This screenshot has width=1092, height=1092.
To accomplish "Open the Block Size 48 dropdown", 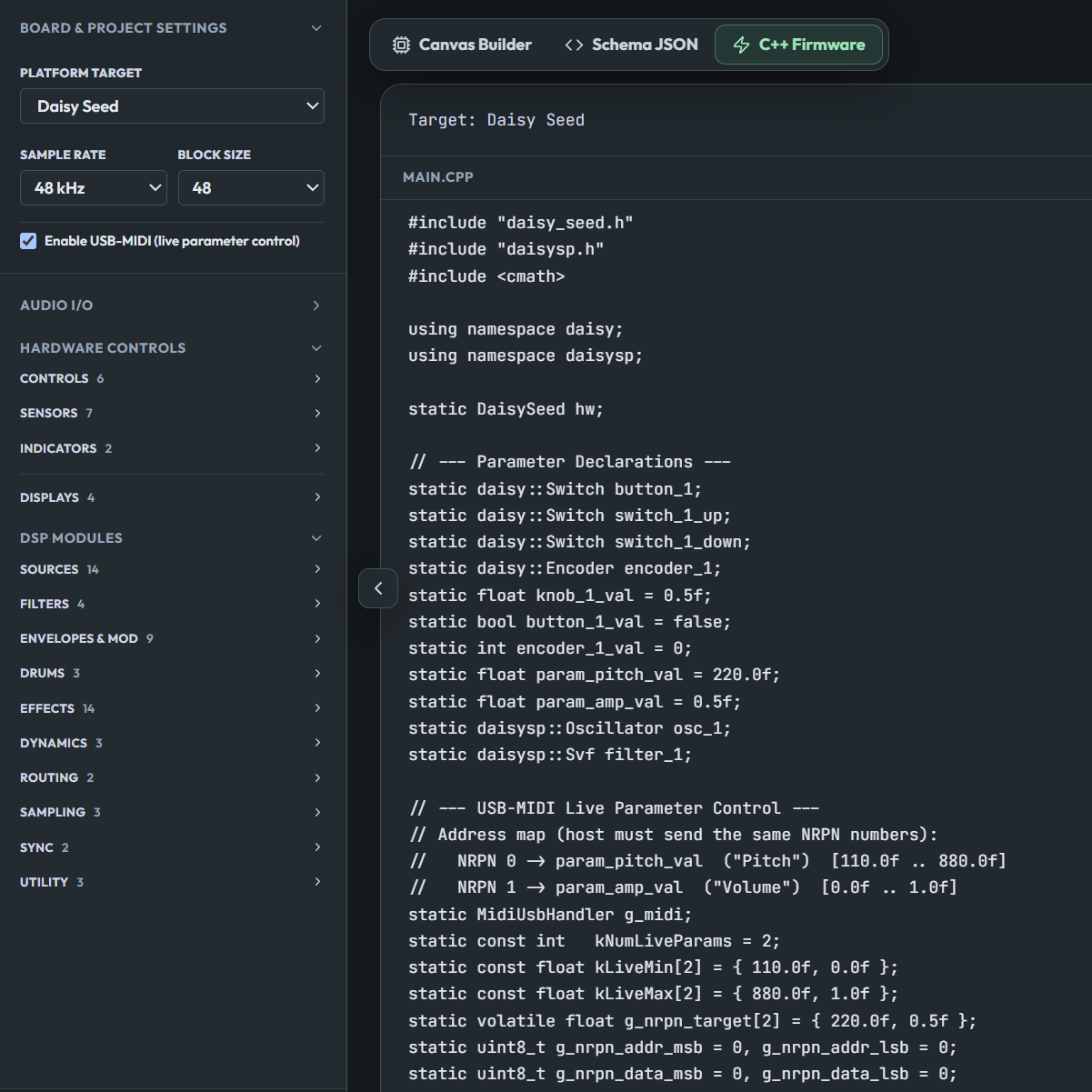I will [x=251, y=188].
